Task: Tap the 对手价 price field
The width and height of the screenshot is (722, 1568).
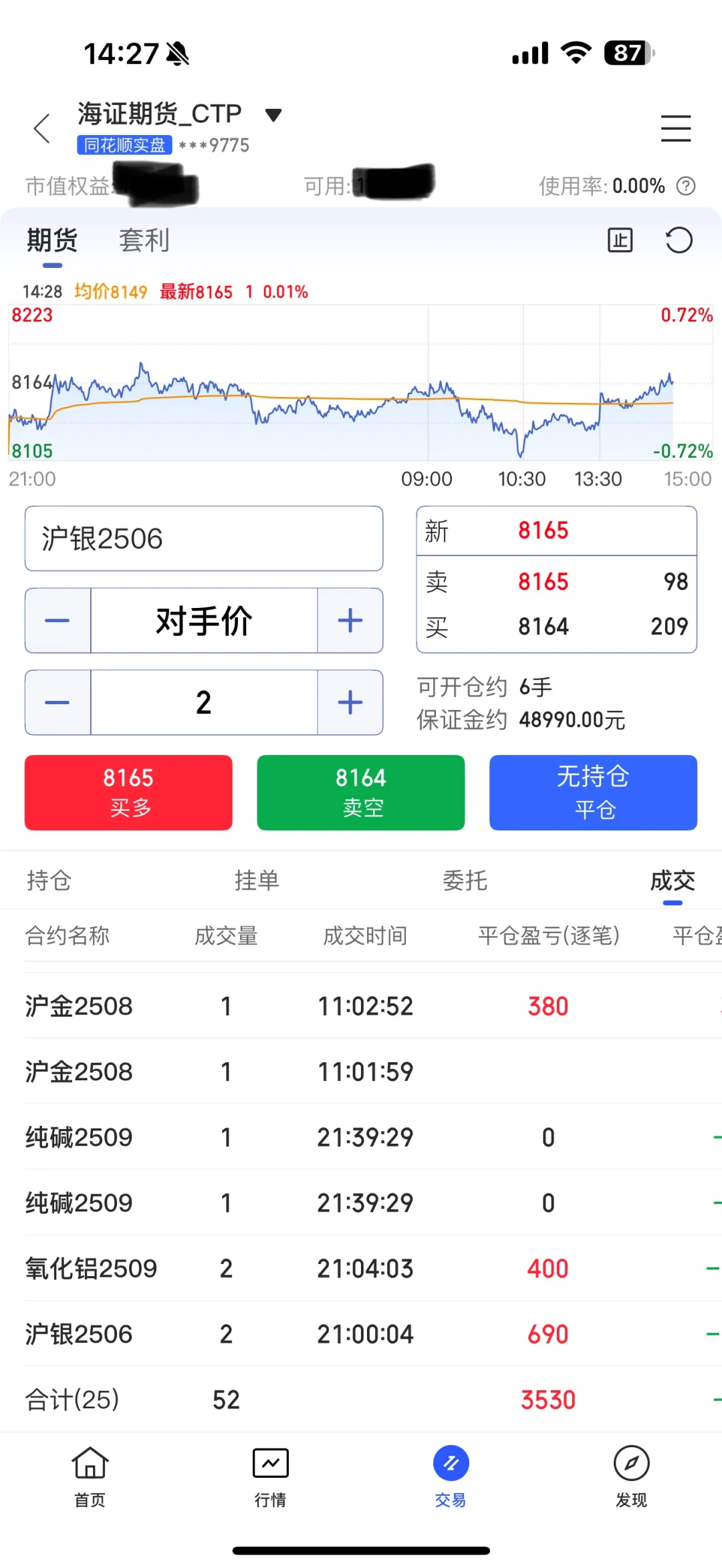Action: pos(204,621)
